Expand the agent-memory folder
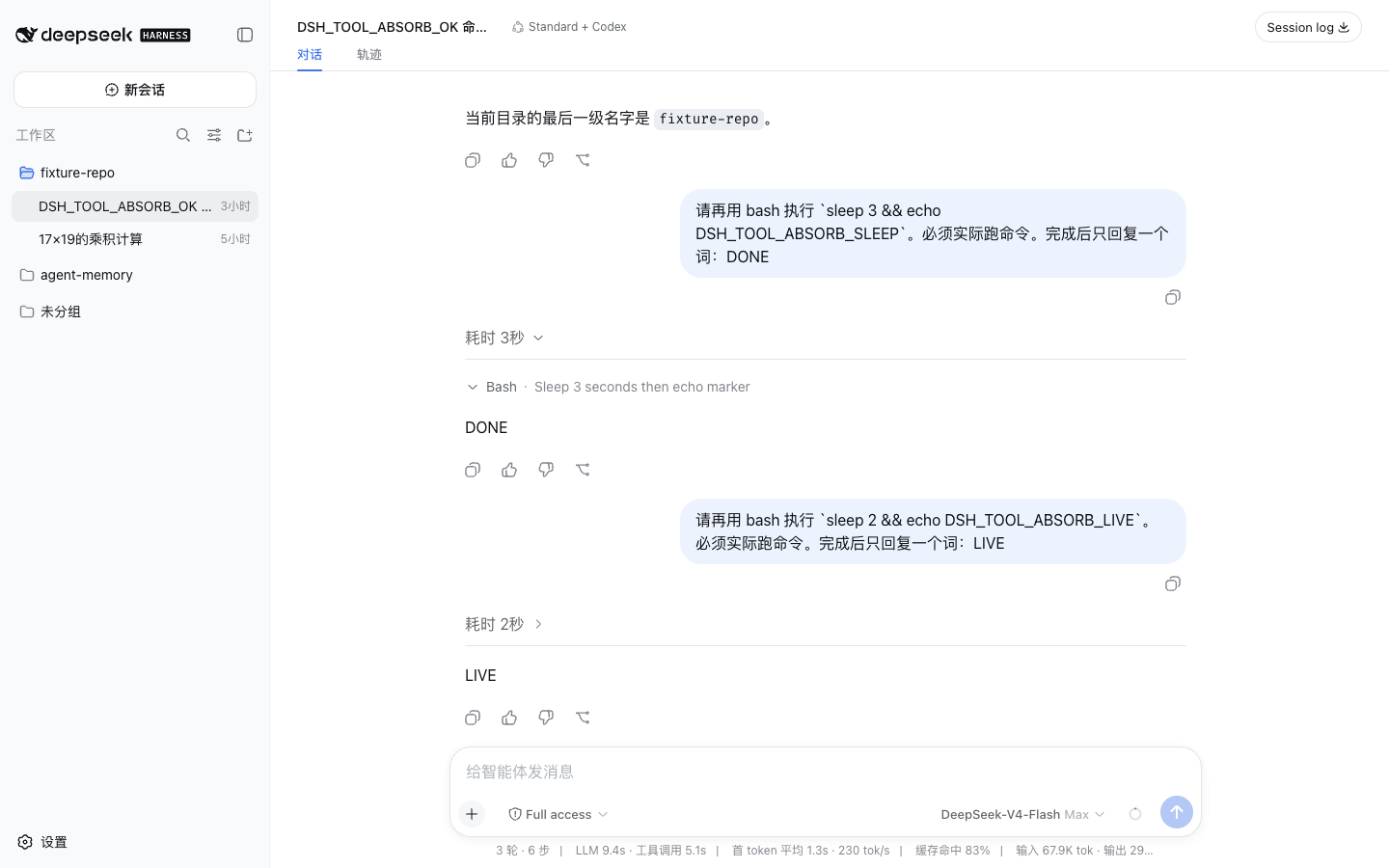This screenshot has height=868, width=1389. [x=135, y=275]
